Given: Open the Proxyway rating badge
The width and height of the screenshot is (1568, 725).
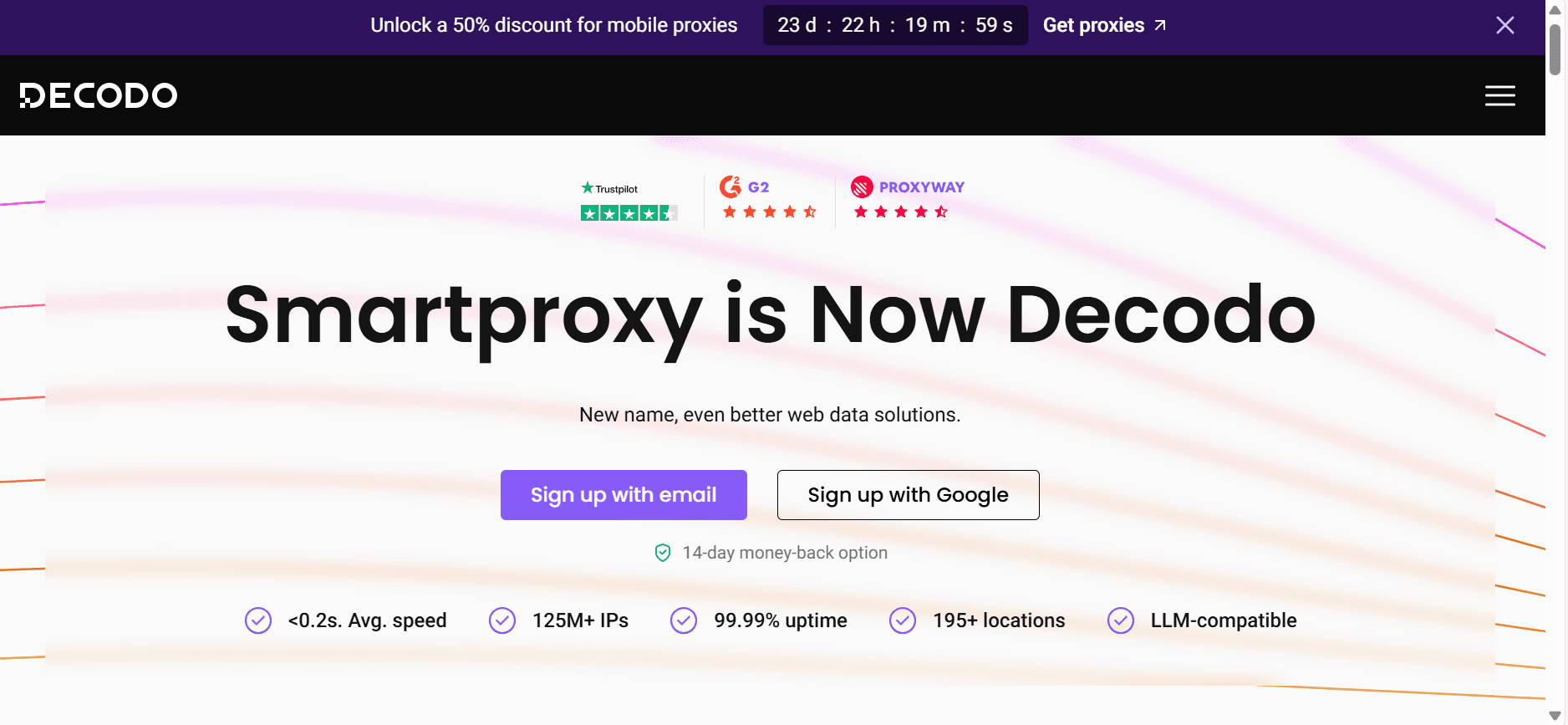Looking at the screenshot, I should pos(908,199).
